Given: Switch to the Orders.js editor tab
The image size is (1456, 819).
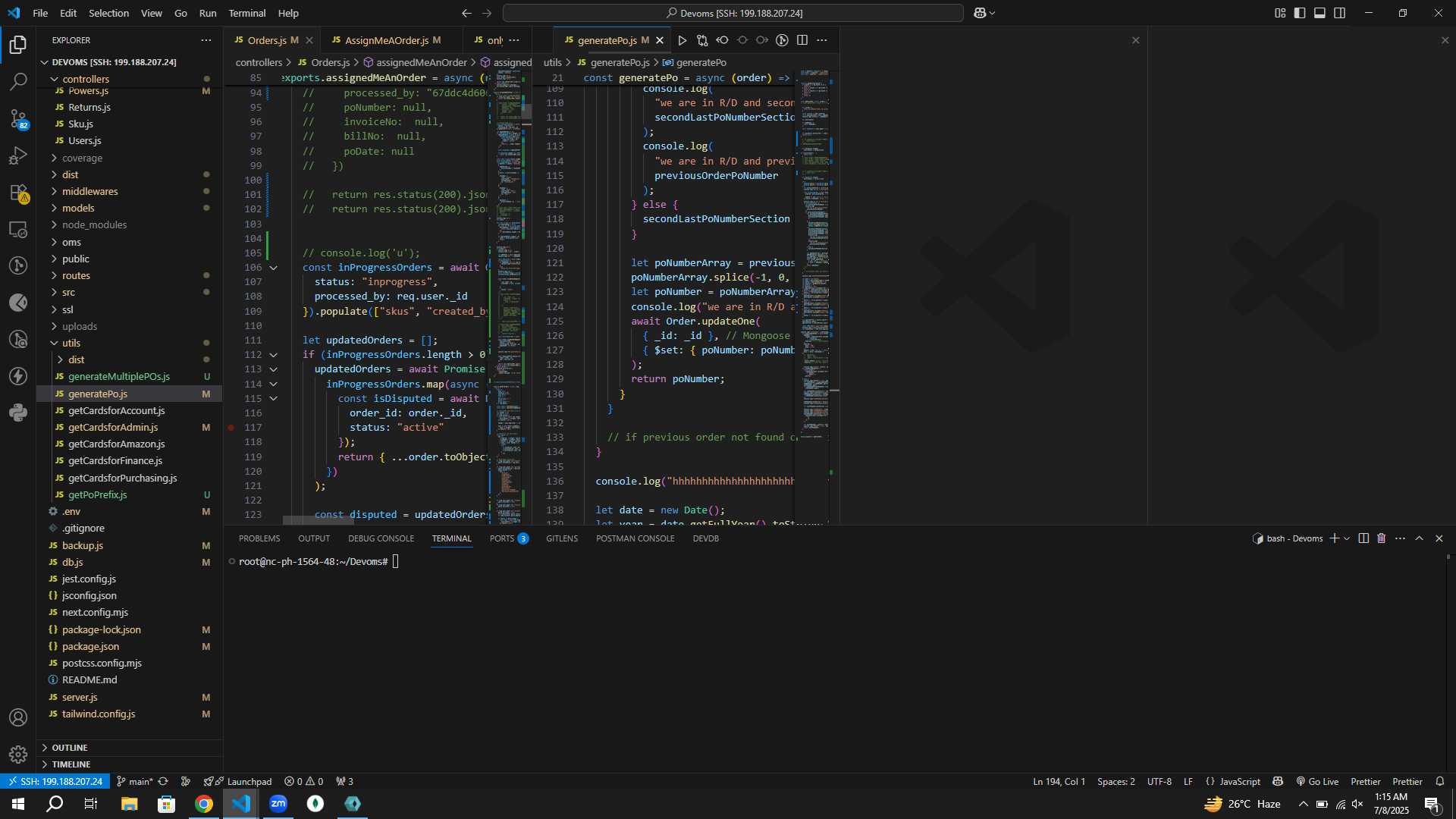Looking at the screenshot, I should 267,40.
